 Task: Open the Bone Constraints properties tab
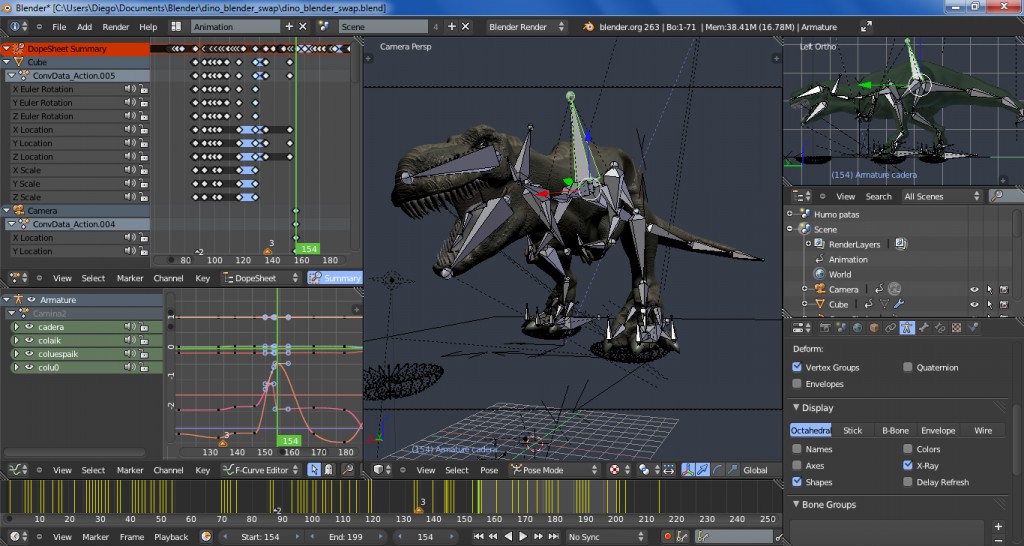click(940, 328)
